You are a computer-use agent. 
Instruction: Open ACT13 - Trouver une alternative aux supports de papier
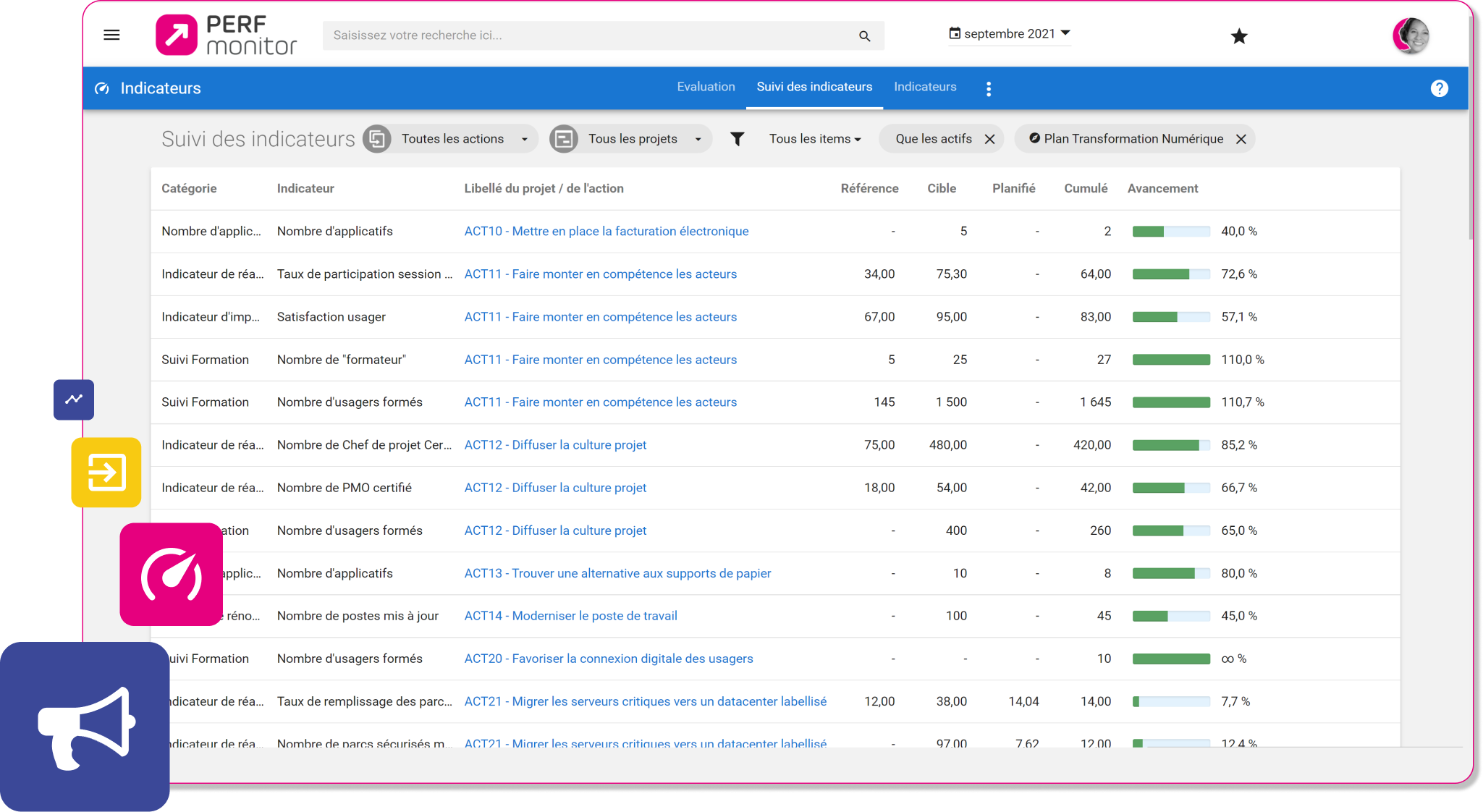[617, 573]
